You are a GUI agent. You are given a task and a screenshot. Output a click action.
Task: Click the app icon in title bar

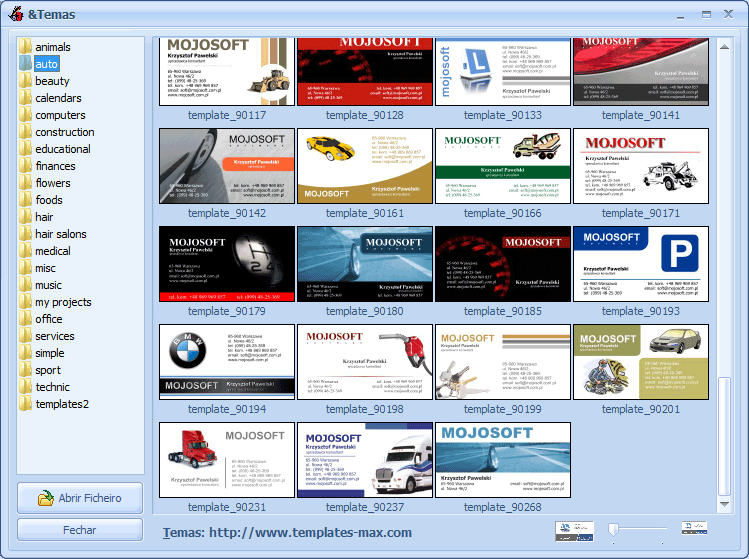point(16,14)
